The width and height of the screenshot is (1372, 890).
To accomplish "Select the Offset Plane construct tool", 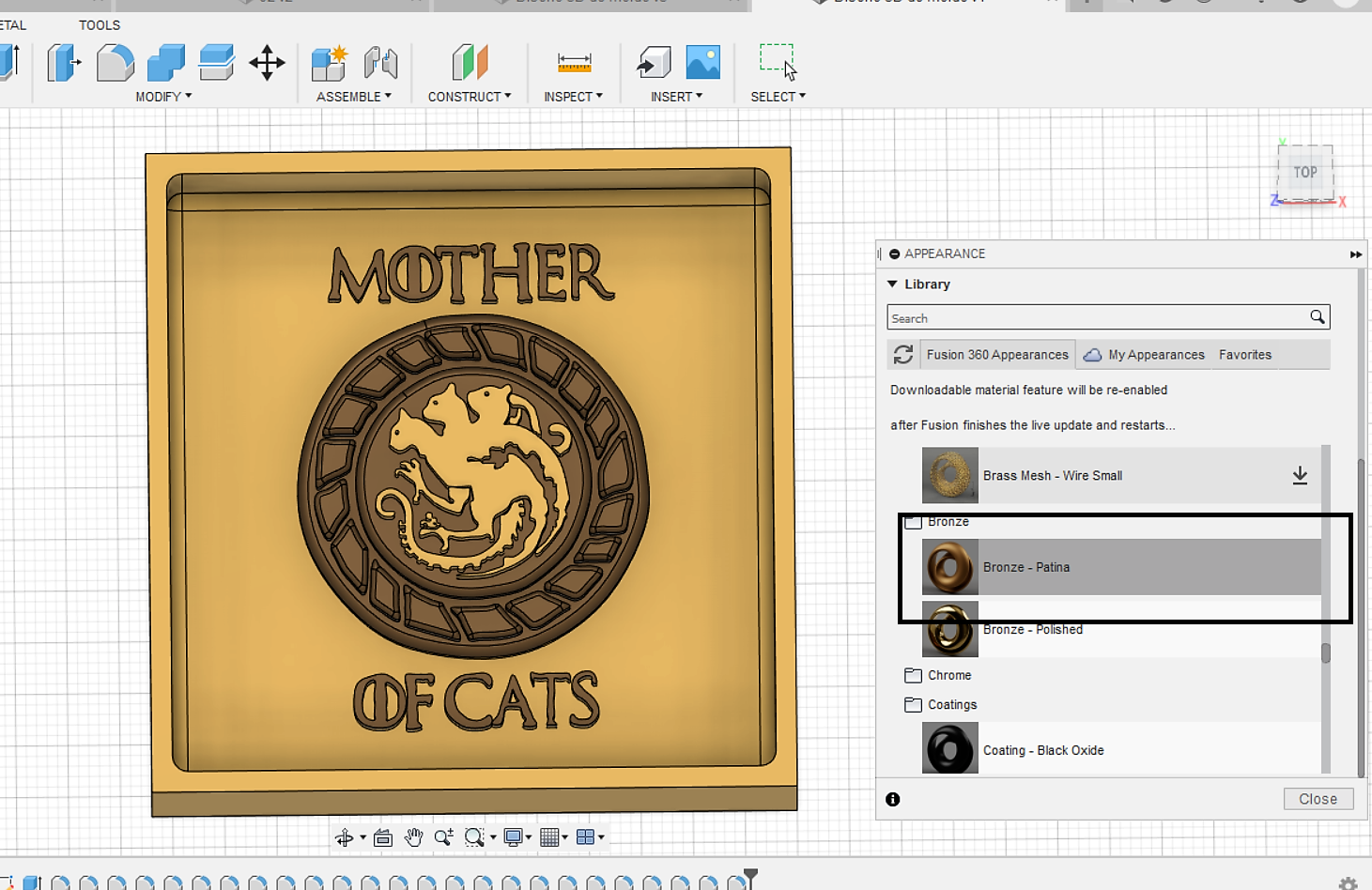I will tap(470, 63).
